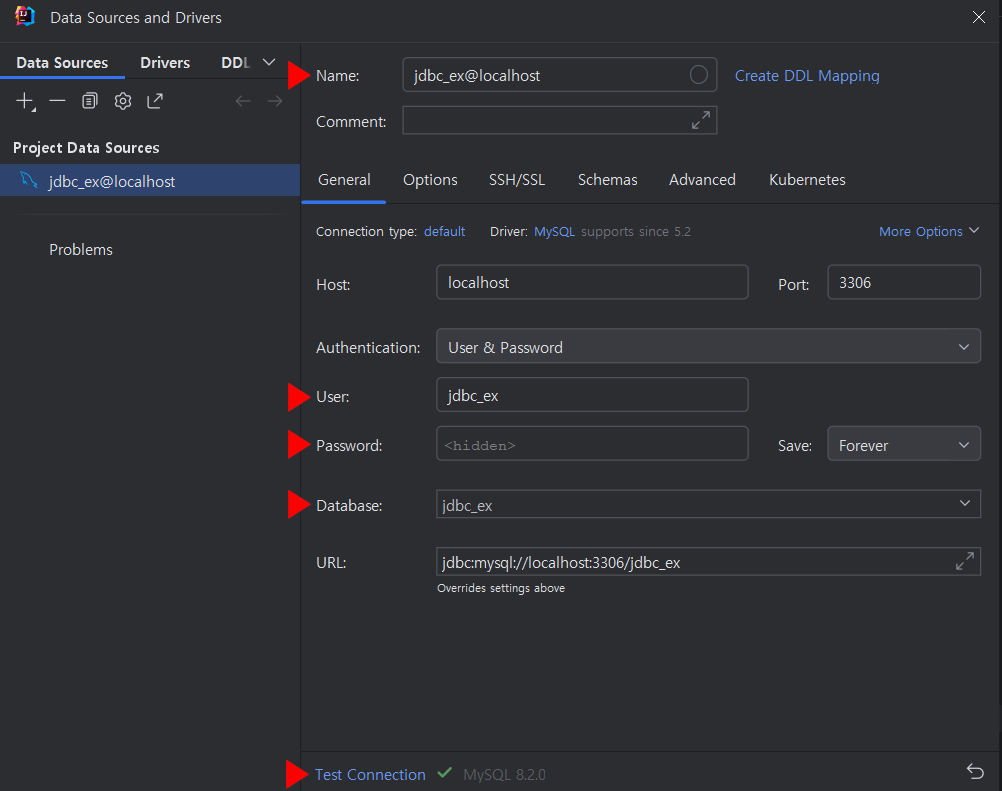
Task: Expand the URL field with arrows icon
Action: tap(965, 561)
